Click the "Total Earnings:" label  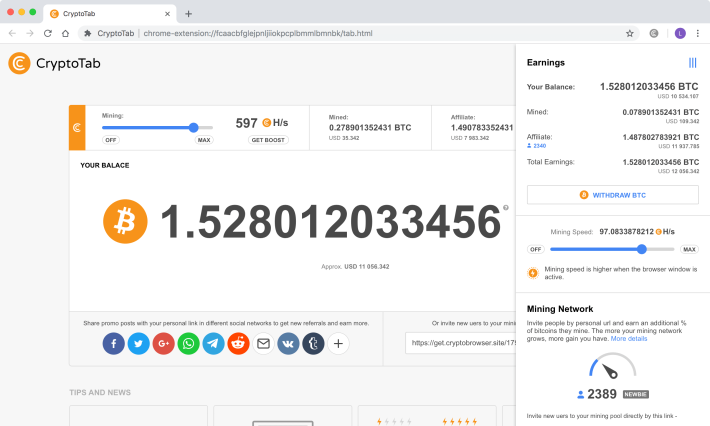point(551,162)
